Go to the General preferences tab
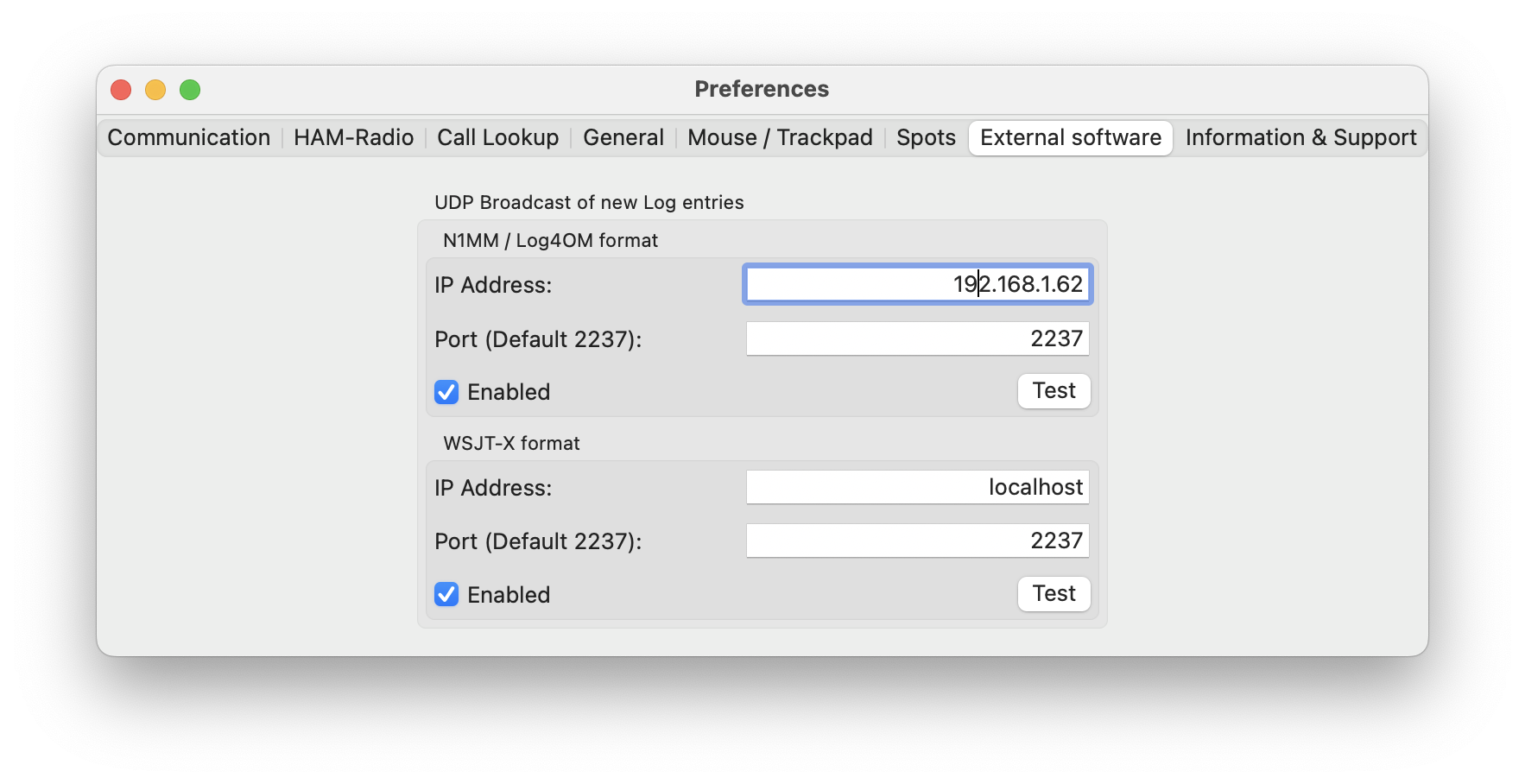The width and height of the screenshot is (1525, 784). (623, 137)
